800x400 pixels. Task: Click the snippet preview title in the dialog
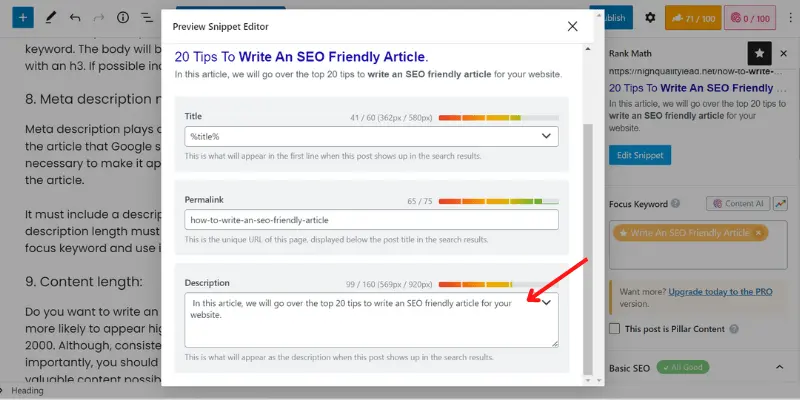pyautogui.click(x=302, y=57)
